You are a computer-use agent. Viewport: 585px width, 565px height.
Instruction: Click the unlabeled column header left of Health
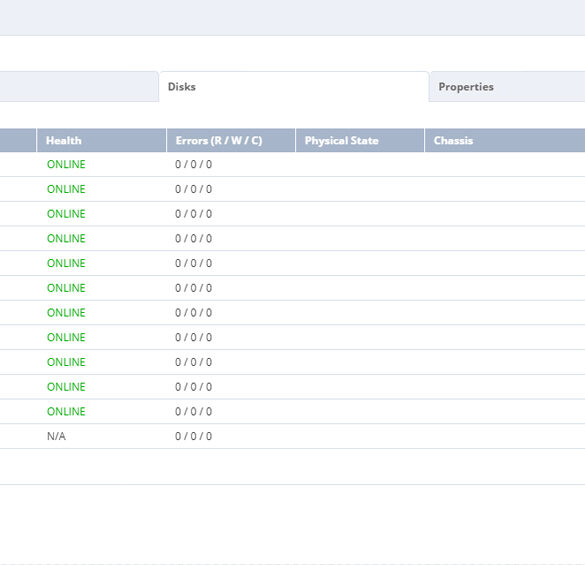click(x=18, y=140)
